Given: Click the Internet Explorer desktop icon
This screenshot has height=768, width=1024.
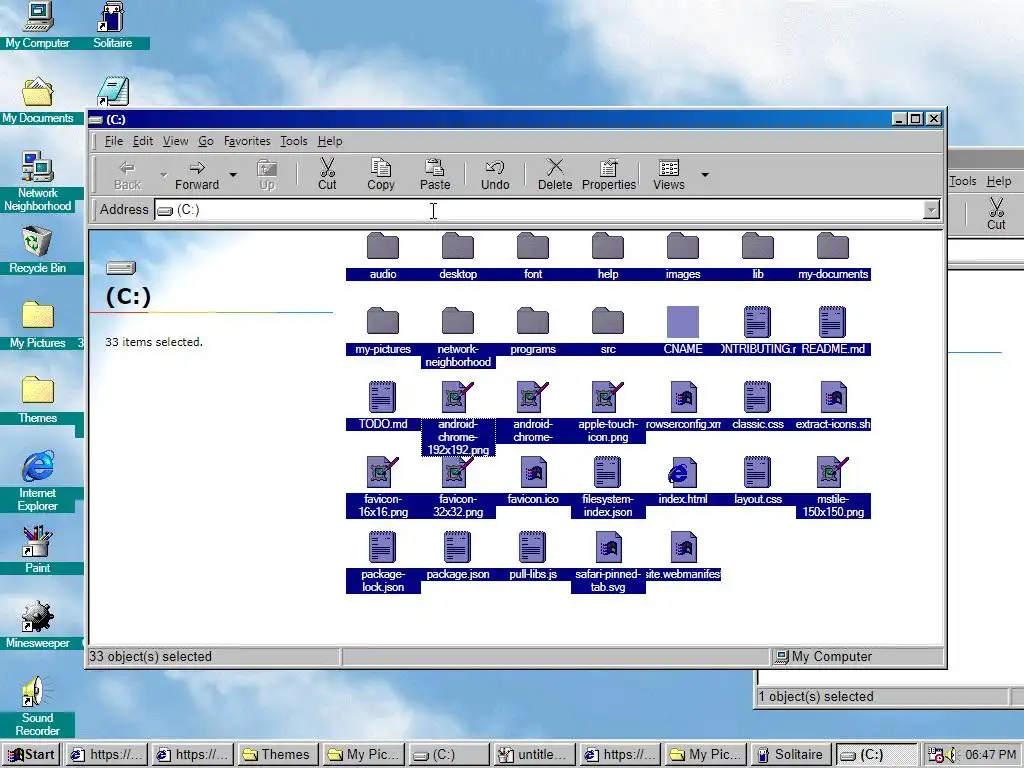Looking at the screenshot, I should 37,481.
